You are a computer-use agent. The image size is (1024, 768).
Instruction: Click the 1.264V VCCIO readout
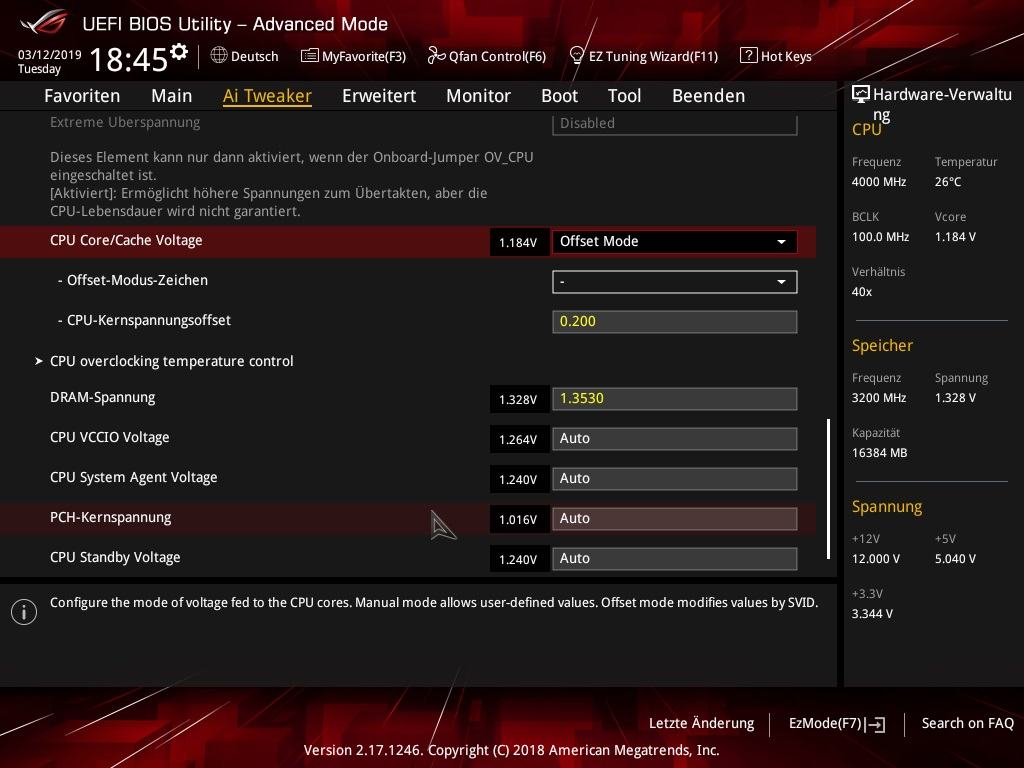tap(518, 440)
